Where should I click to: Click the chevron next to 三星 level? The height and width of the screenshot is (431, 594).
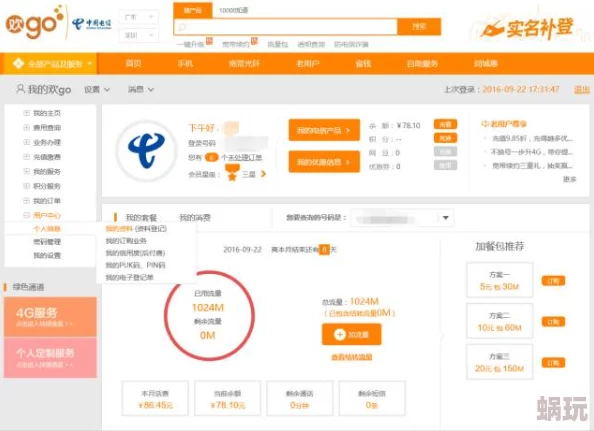click(263, 174)
